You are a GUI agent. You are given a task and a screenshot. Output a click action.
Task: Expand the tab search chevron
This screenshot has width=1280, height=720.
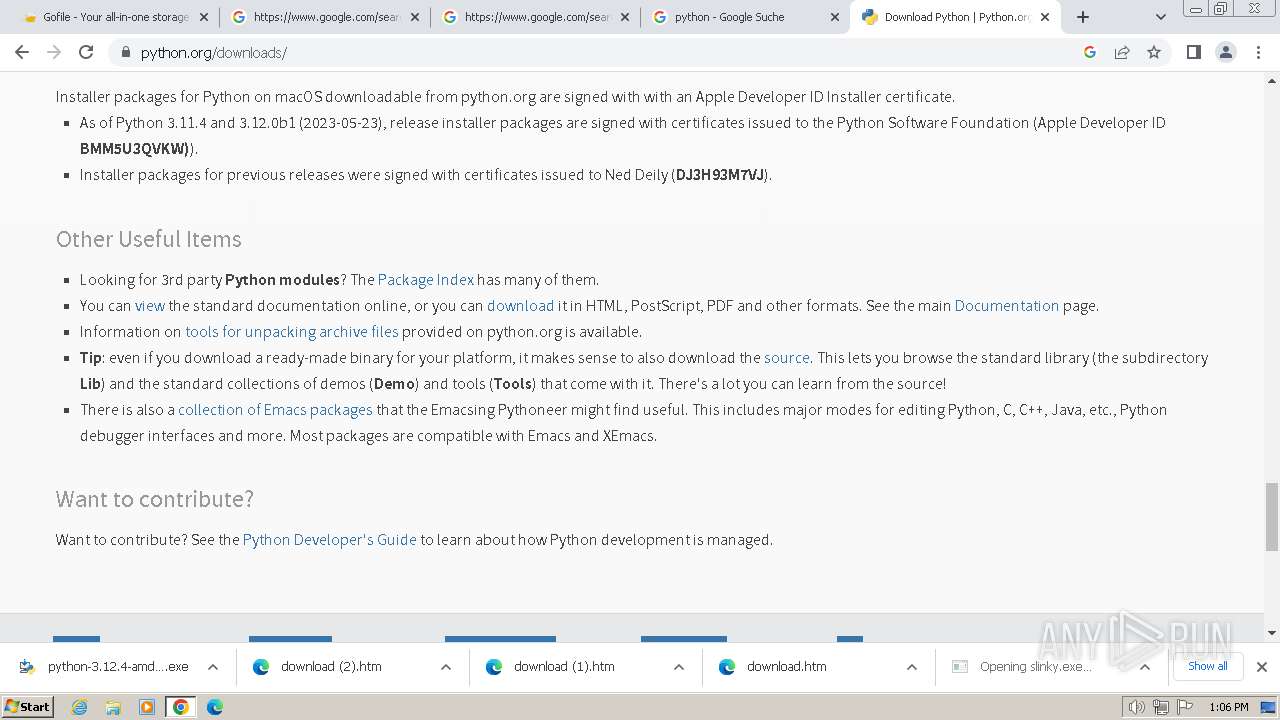coord(1161,17)
